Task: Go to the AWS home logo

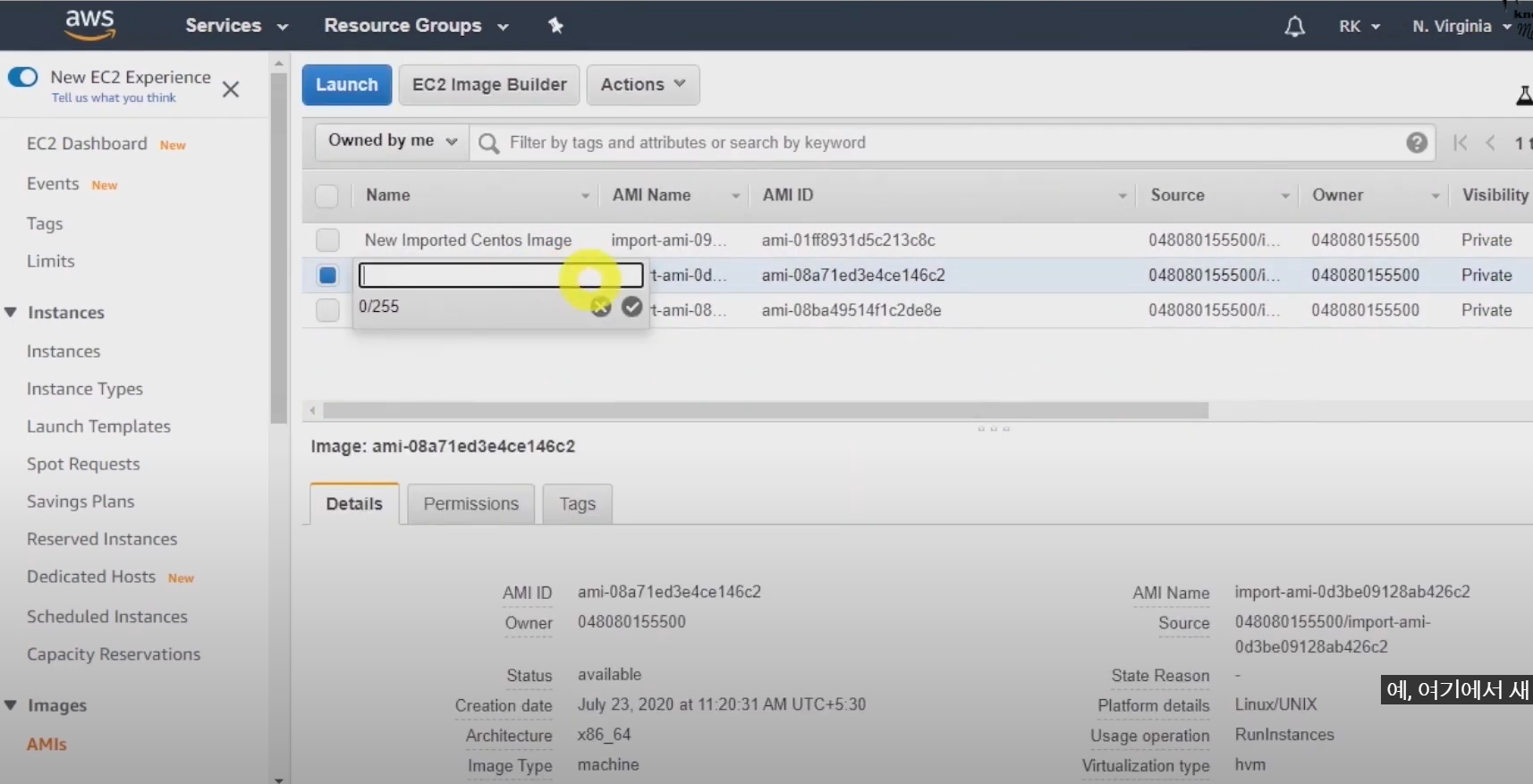Action: point(89,25)
